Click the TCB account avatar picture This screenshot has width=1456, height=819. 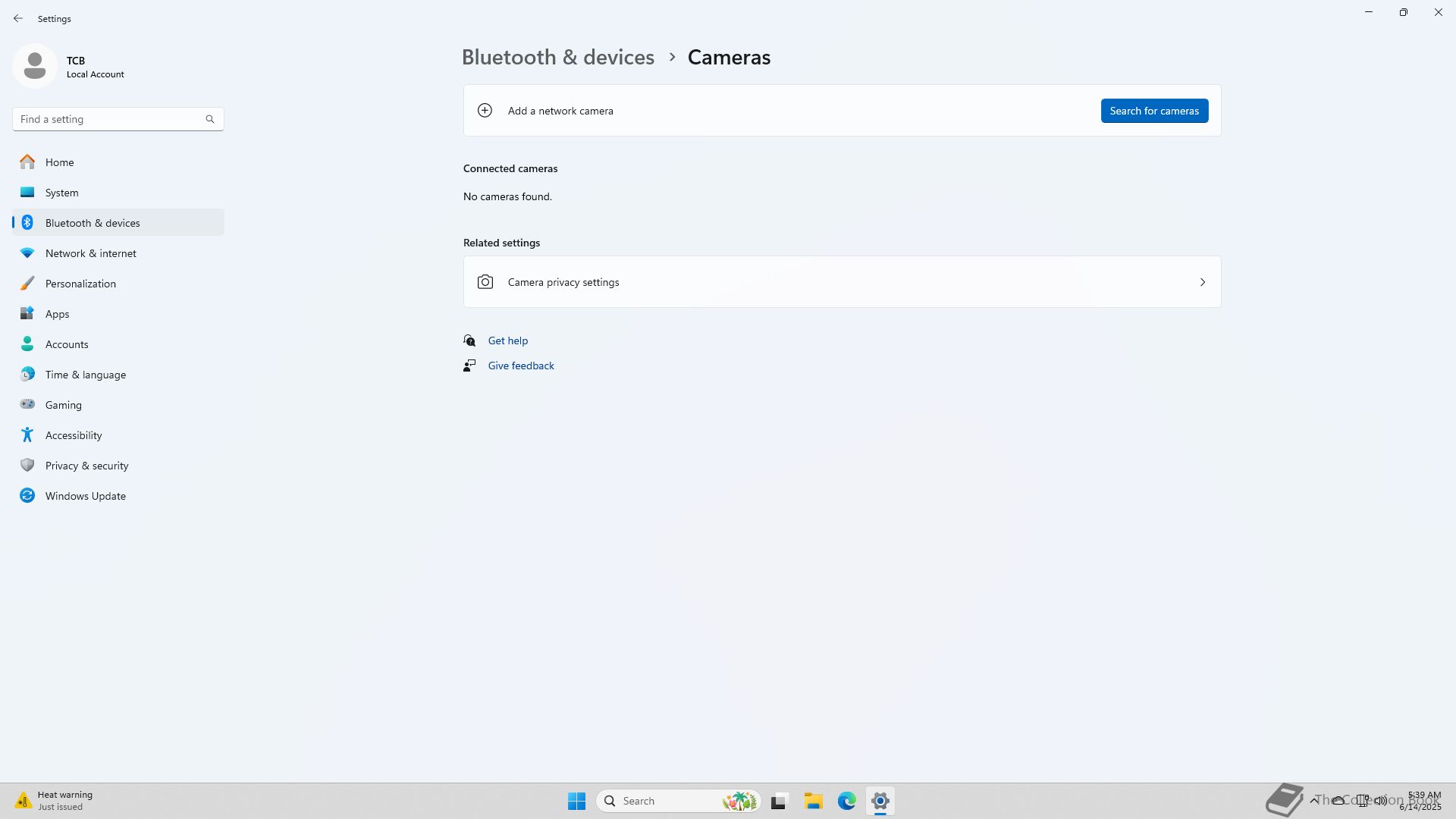35,66
